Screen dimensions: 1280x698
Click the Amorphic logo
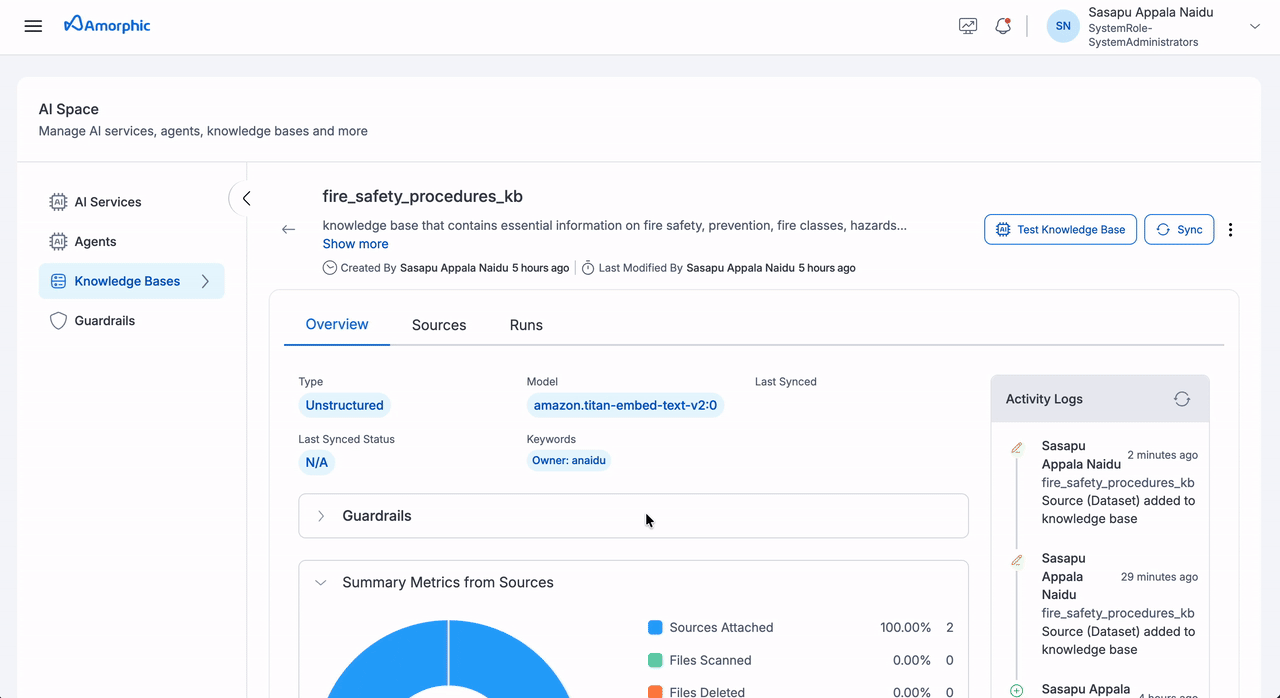click(107, 24)
